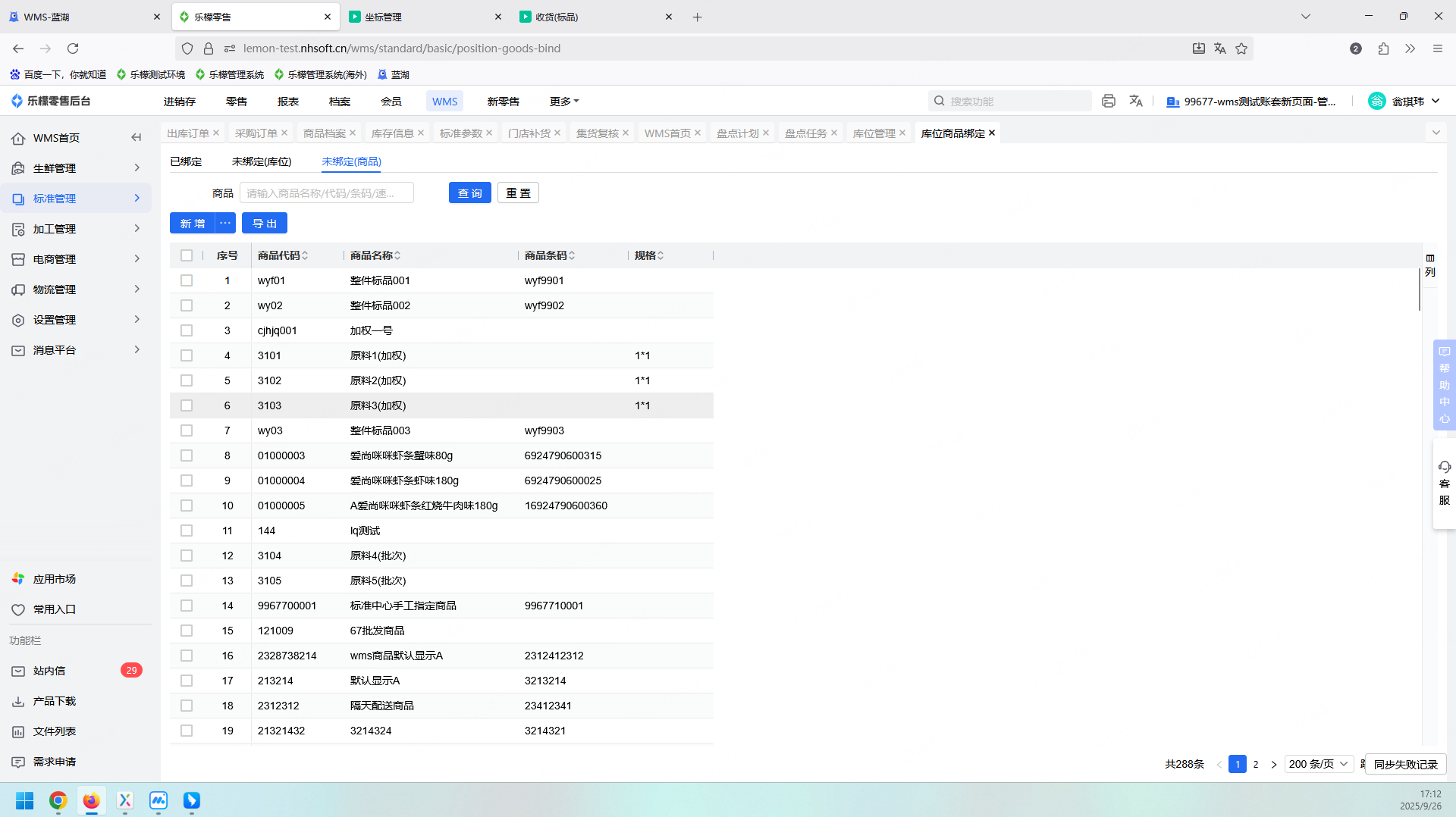Open the 200 条/页 page size dropdown
1456x817 pixels.
coord(1319,764)
